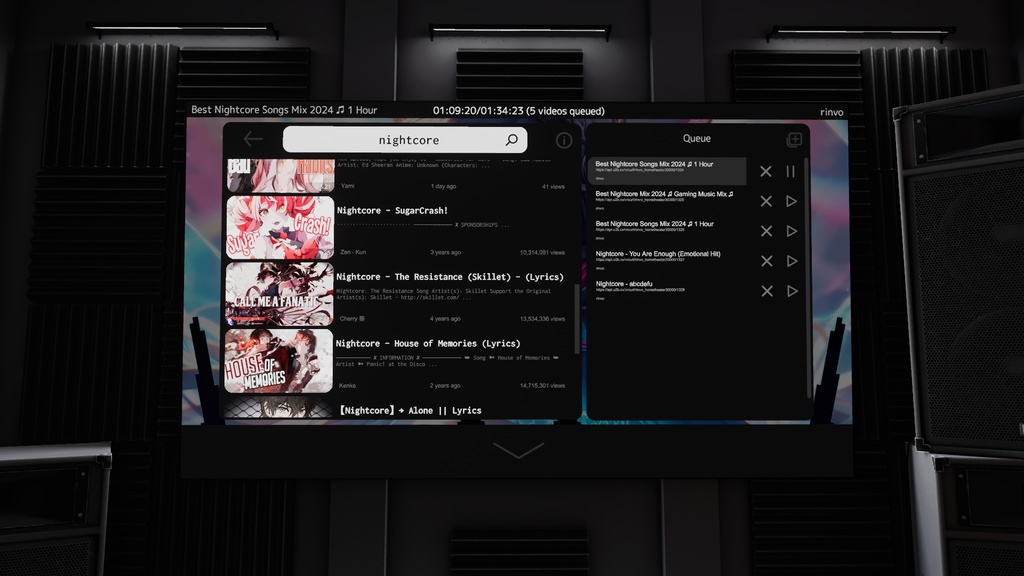Viewport: 1024px width, 576px height.
Task: Remove "Nightcore - You Are Enough" from the queue
Action: click(765, 261)
